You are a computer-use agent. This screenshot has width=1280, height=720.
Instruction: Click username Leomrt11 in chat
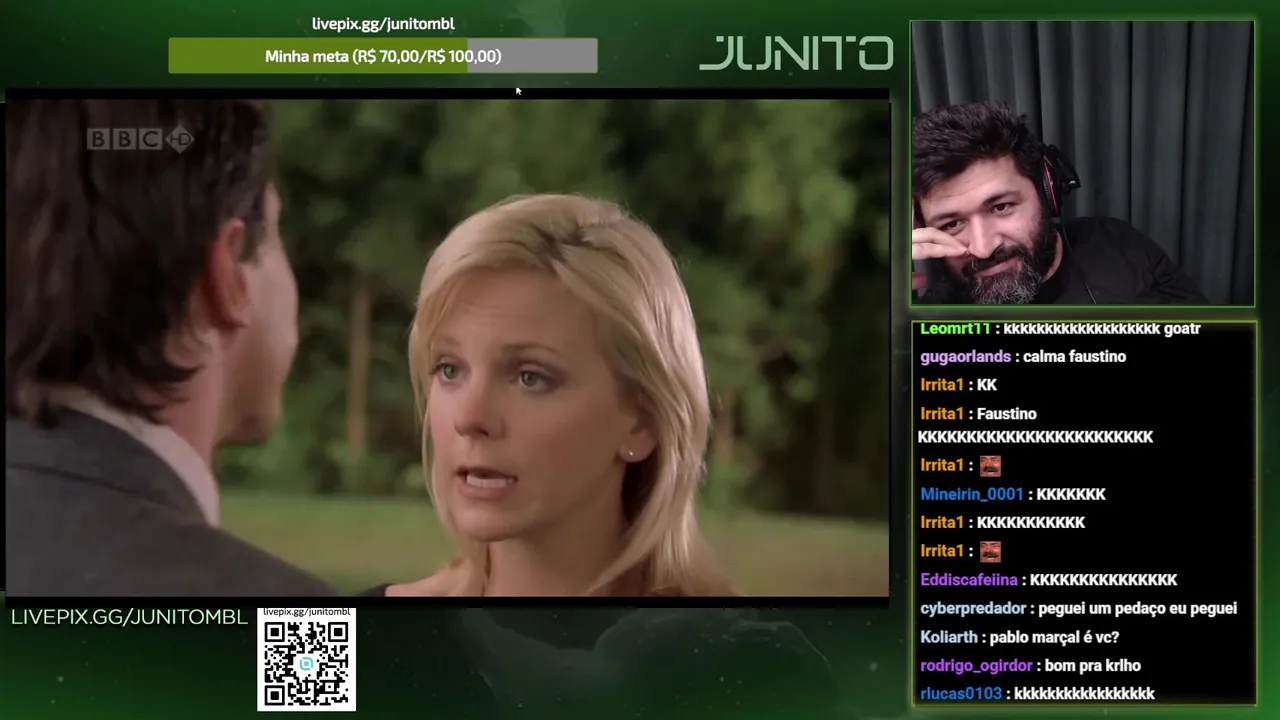coord(955,329)
